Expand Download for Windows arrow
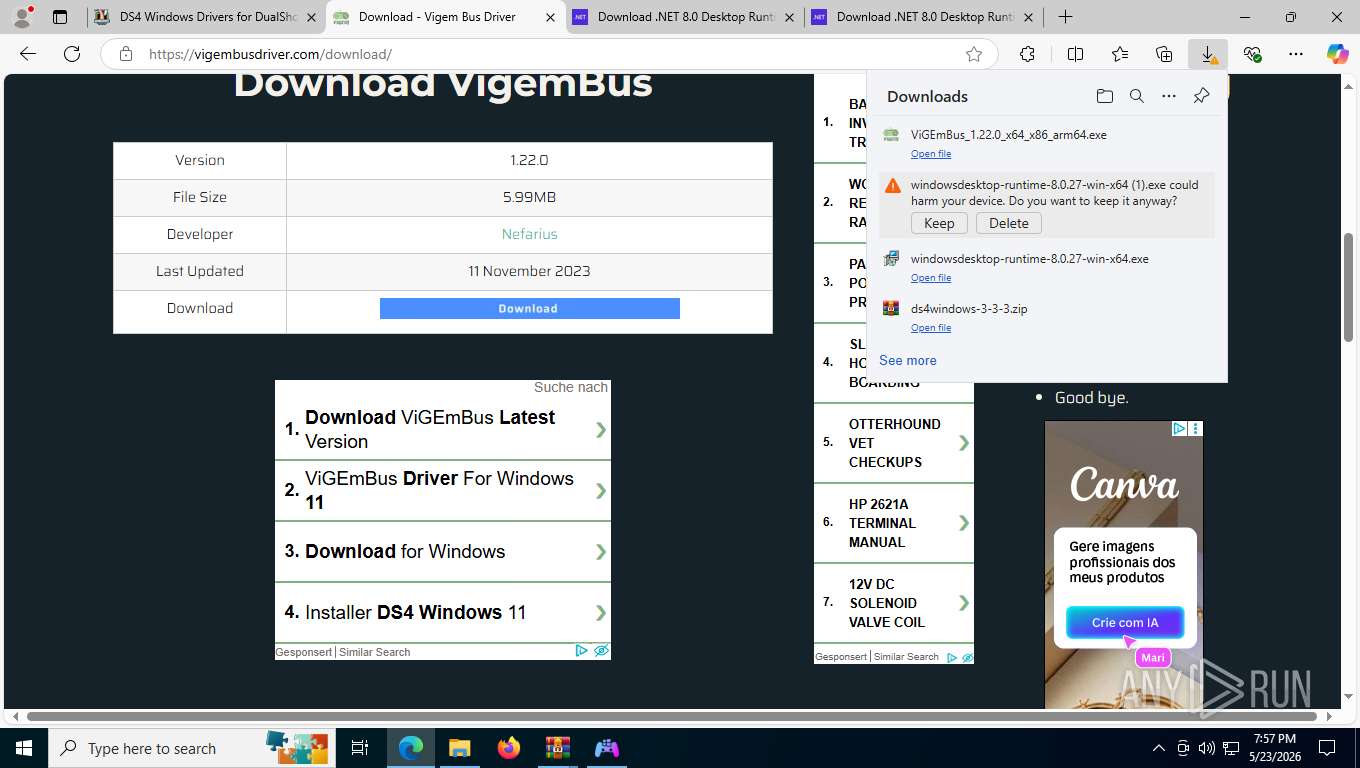Screen dimensions: 1360x768 click(x=601, y=551)
